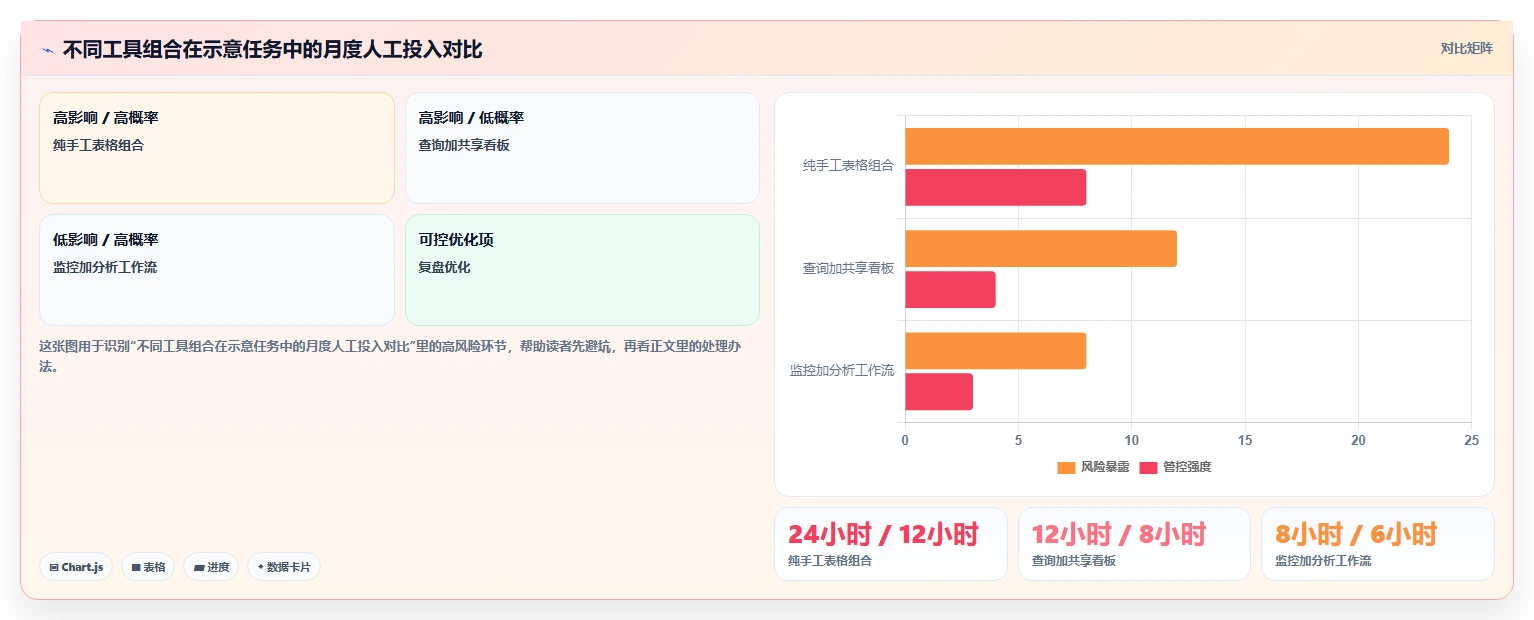Click x-axis tick label 10
This screenshot has width=1534, height=620.
coord(1131,440)
